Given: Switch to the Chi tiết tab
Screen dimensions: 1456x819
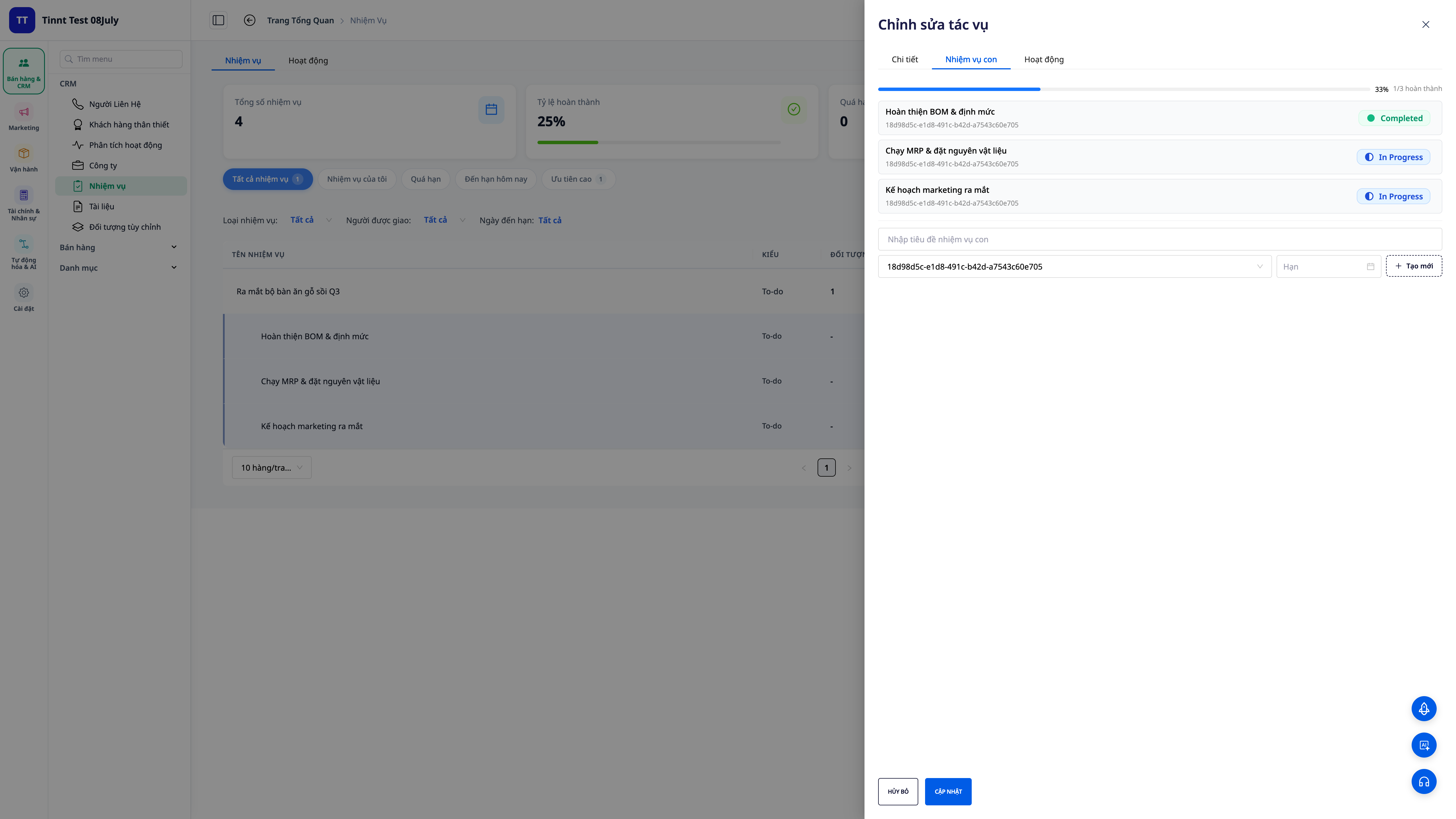Looking at the screenshot, I should [x=904, y=59].
